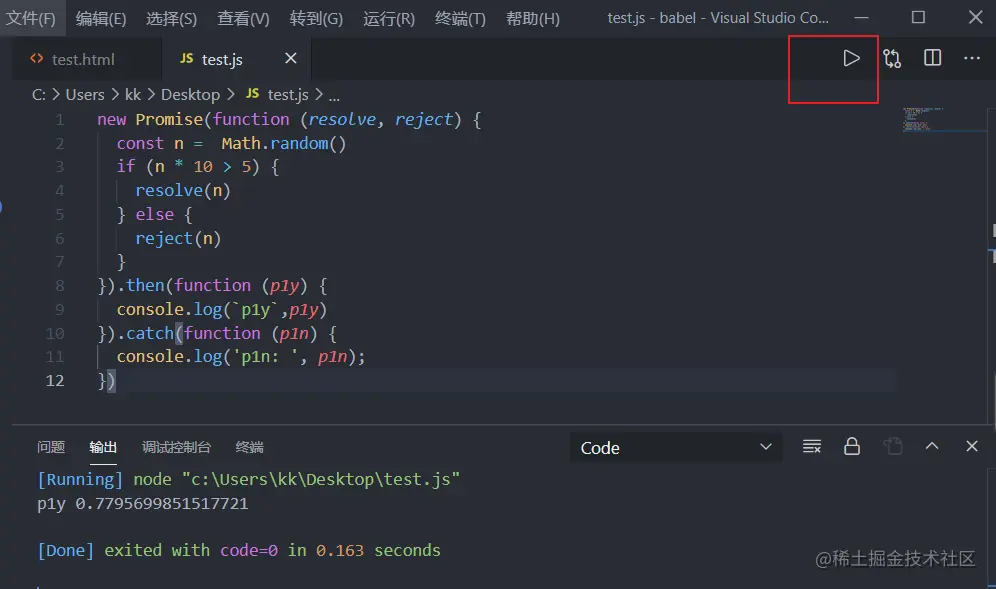The image size is (996, 589).
Task: Expand the Users breadcrumb segment
Action: pyautogui.click(x=85, y=94)
